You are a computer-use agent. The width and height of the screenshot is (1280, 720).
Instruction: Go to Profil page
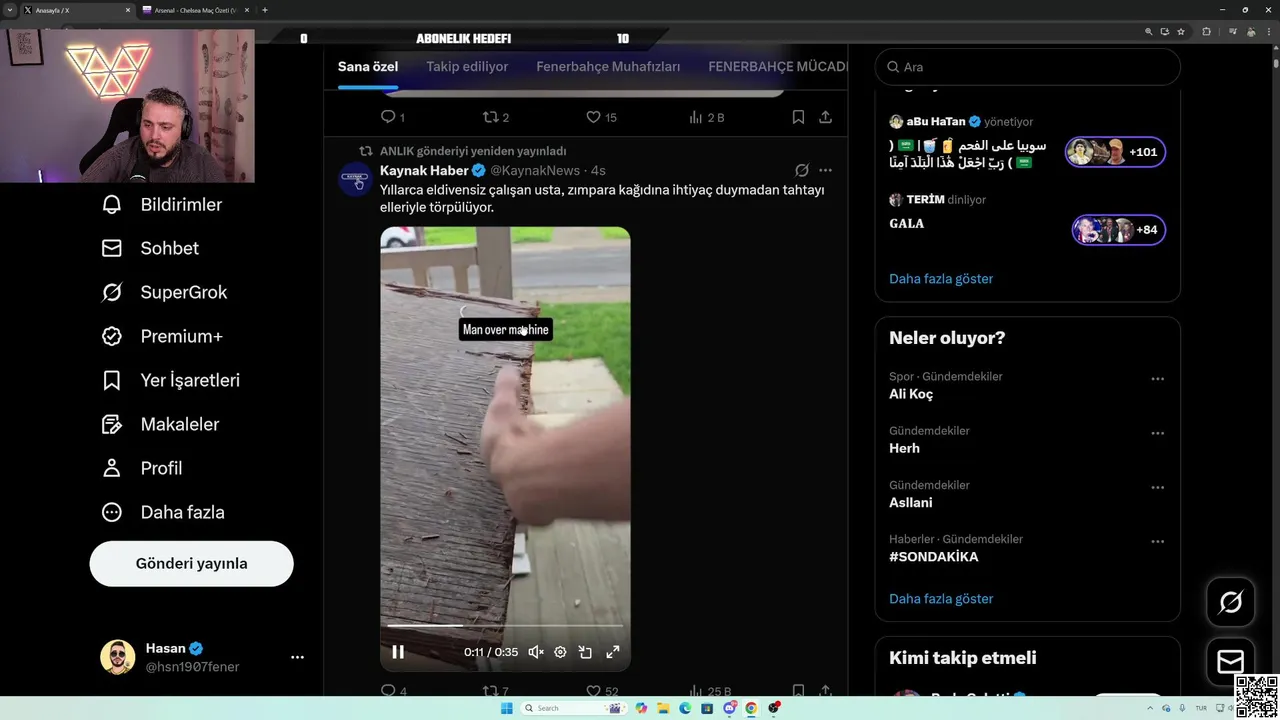coord(141,468)
